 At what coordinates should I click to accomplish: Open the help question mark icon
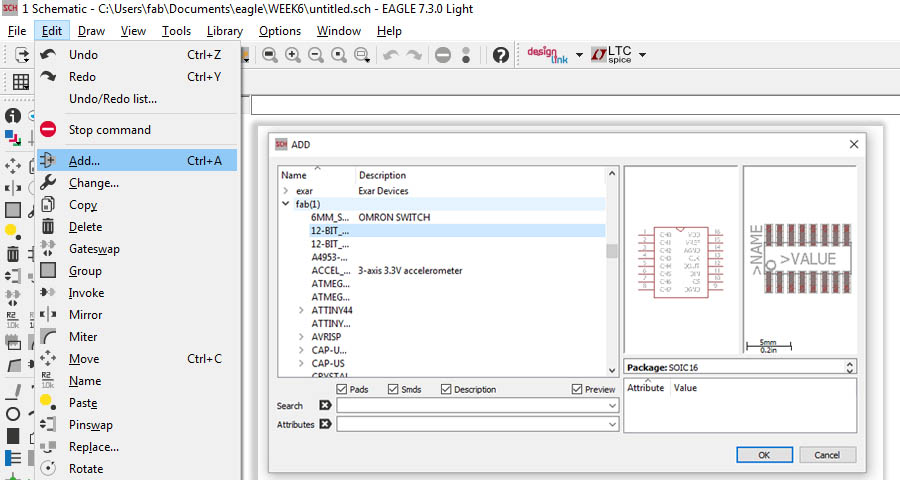(501, 55)
